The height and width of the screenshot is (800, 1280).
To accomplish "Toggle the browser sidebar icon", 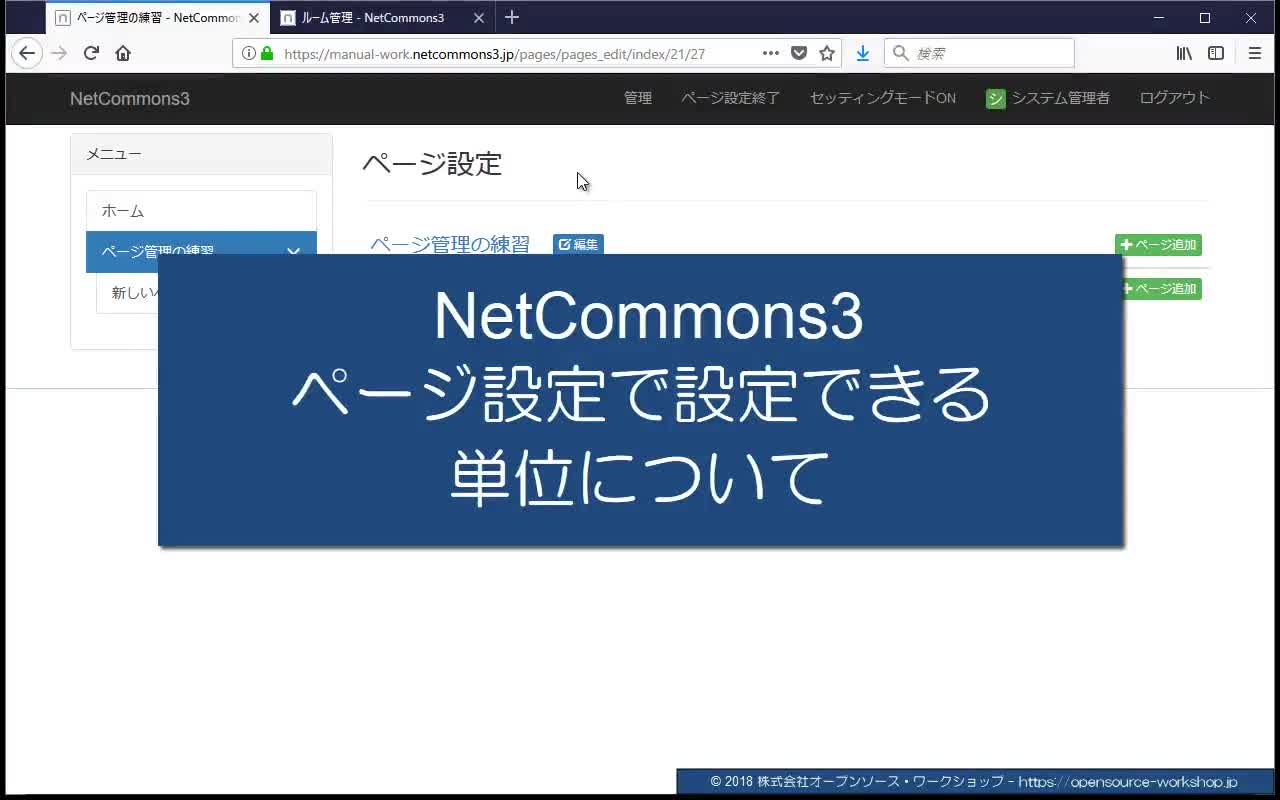I will click(x=1216, y=53).
